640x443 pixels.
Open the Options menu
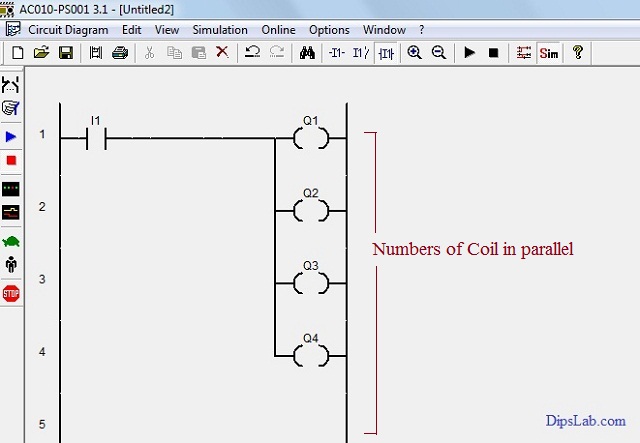(329, 30)
